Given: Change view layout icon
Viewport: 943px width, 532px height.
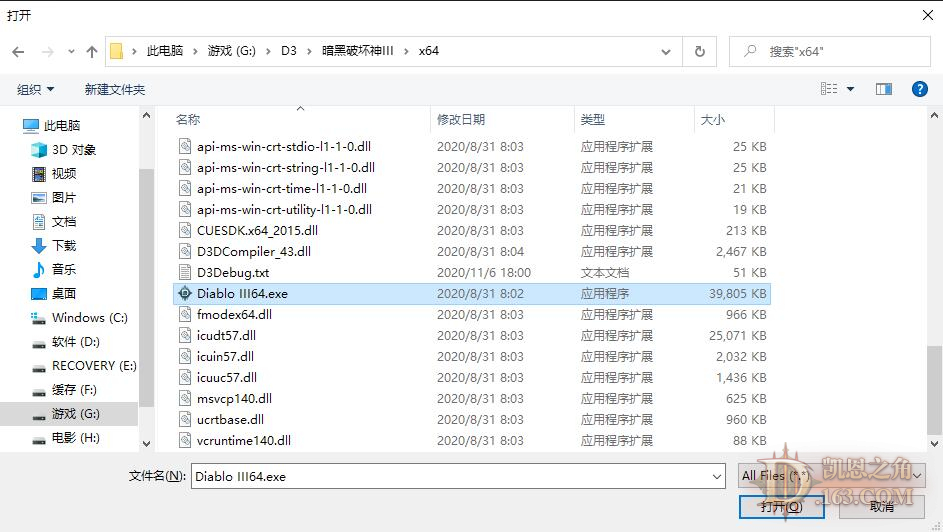Looking at the screenshot, I should 829,89.
